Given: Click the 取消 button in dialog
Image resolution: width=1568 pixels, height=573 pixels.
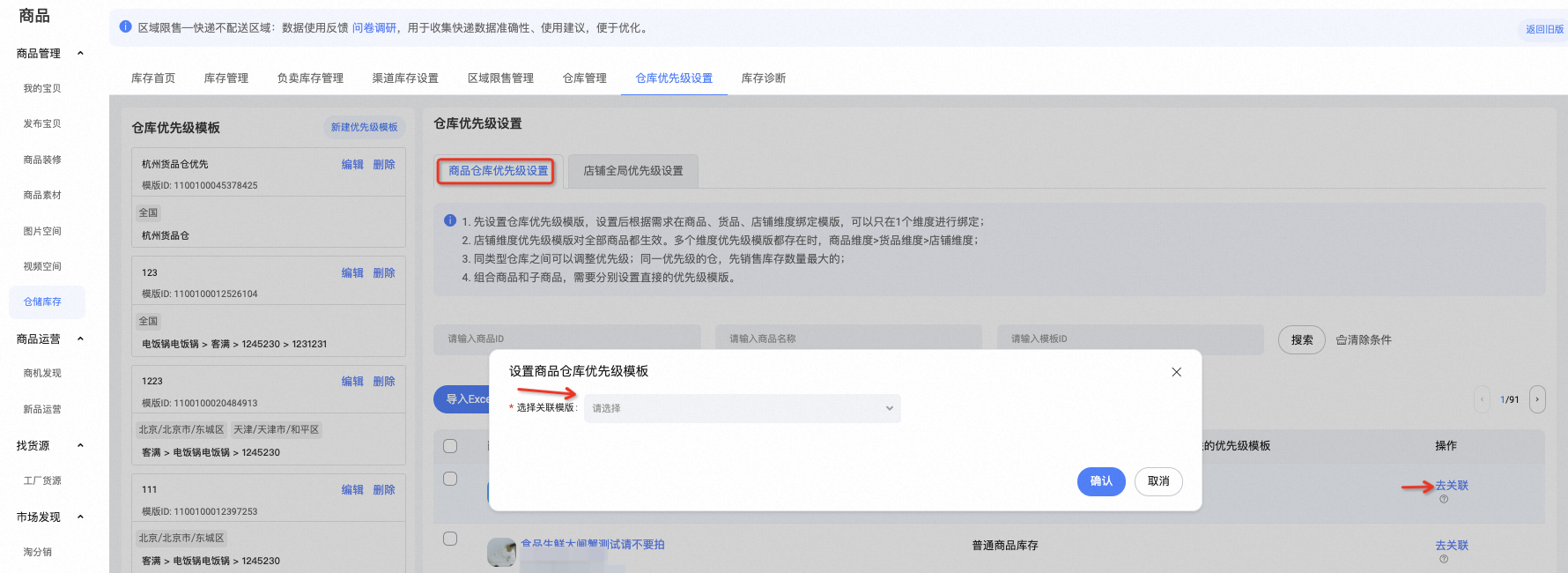Looking at the screenshot, I should (x=1158, y=481).
